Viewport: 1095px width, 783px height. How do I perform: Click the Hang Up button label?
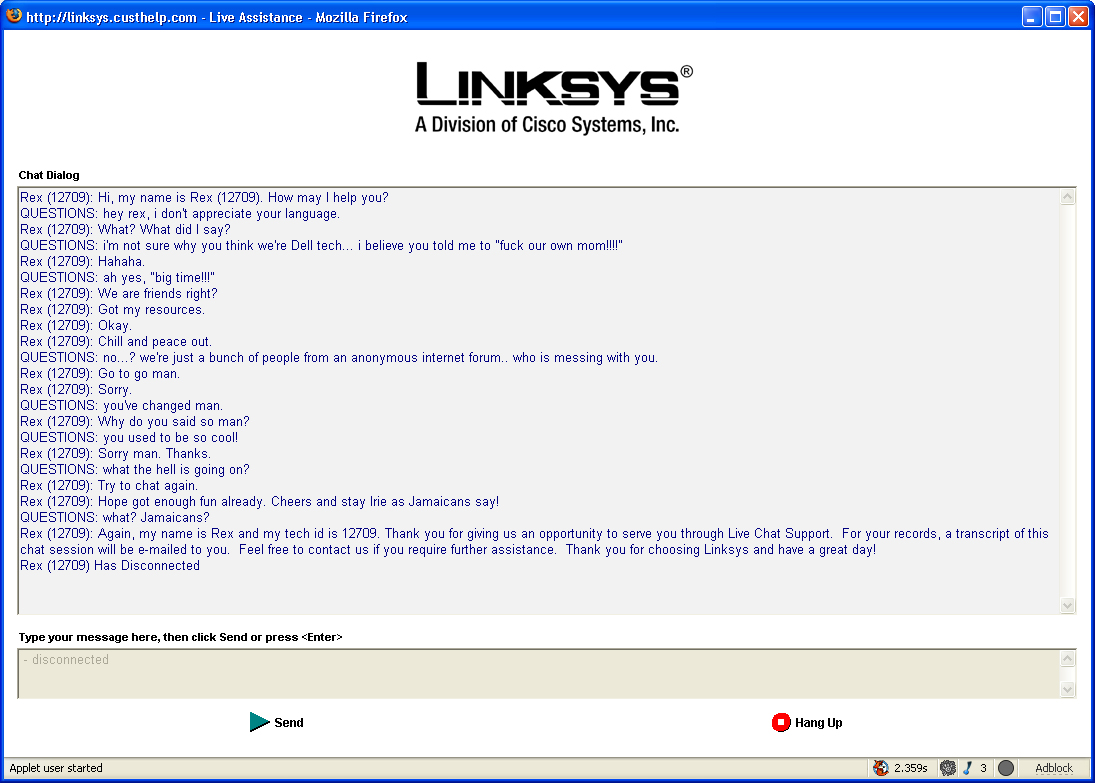(818, 723)
